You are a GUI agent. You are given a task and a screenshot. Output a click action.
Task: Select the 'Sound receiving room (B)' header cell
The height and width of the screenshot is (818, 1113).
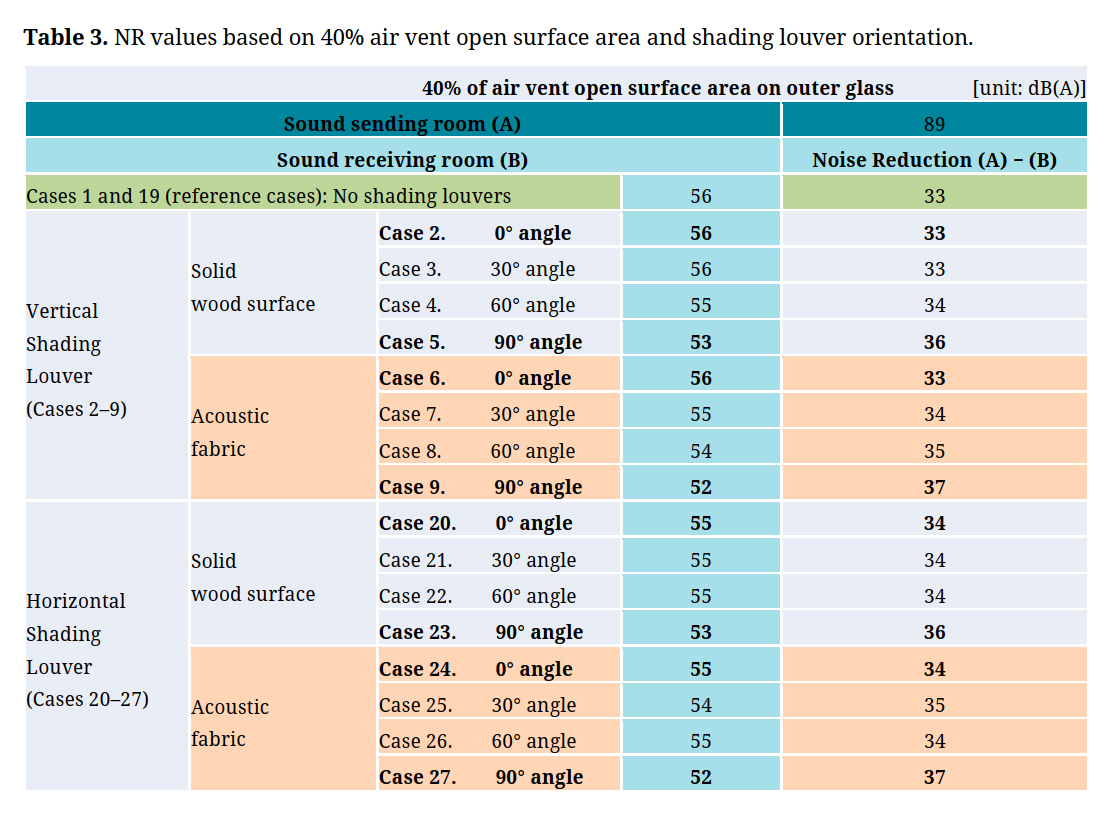tap(402, 160)
